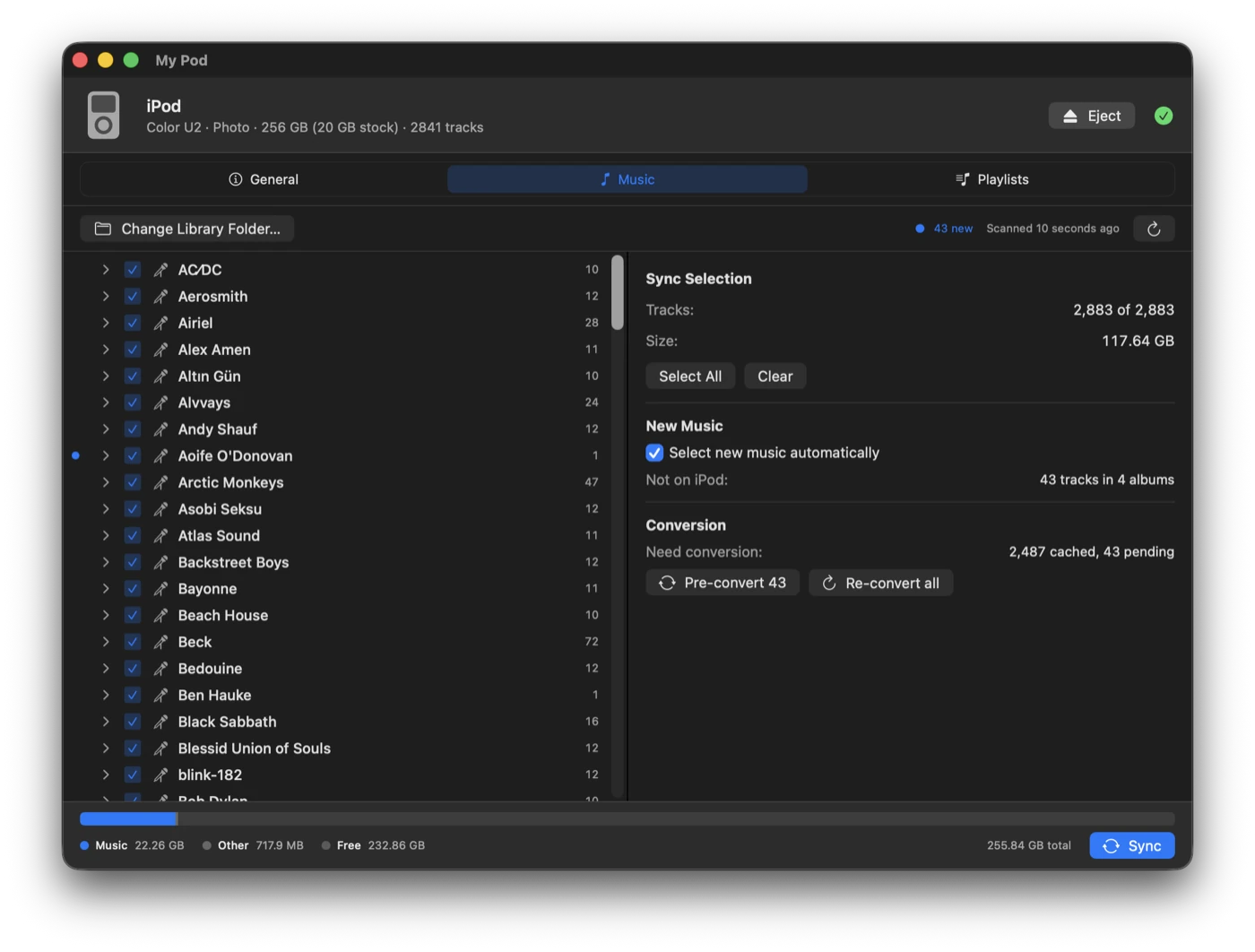This screenshot has width=1255, height=952.
Task: Select the Atlas Sound artist name
Action: point(219,536)
